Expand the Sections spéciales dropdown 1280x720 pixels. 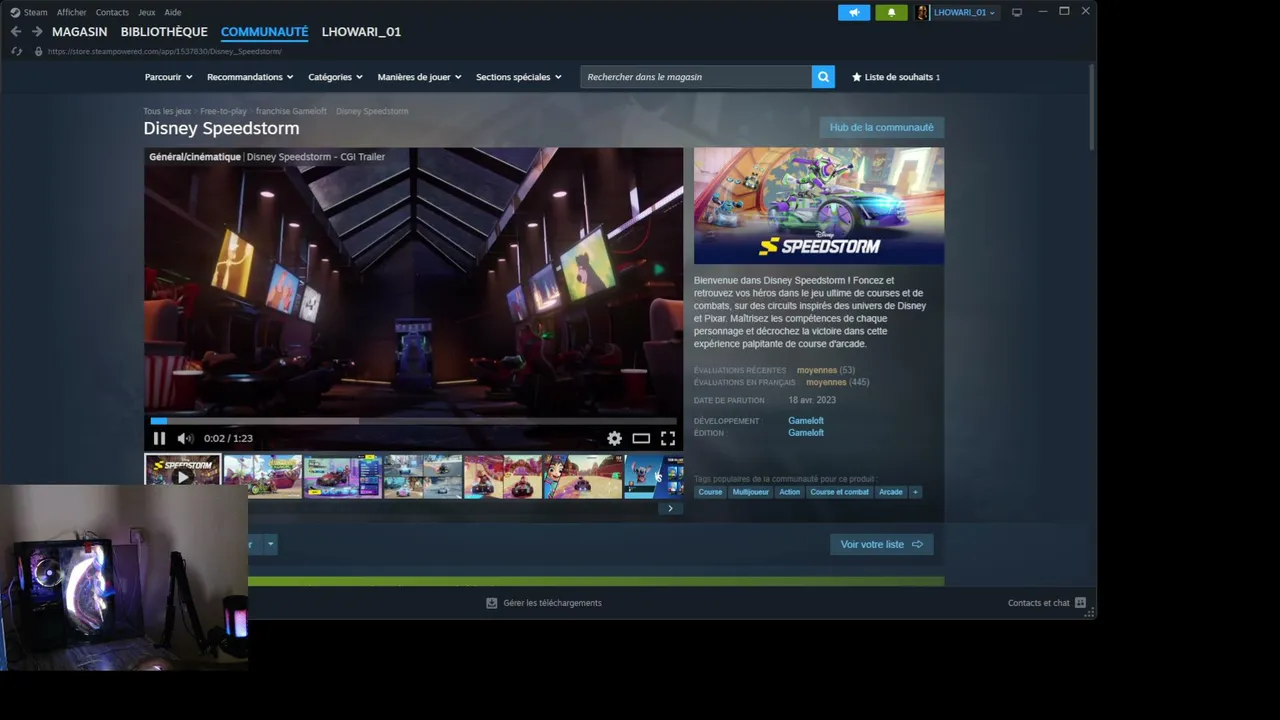(x=518, y=77)
